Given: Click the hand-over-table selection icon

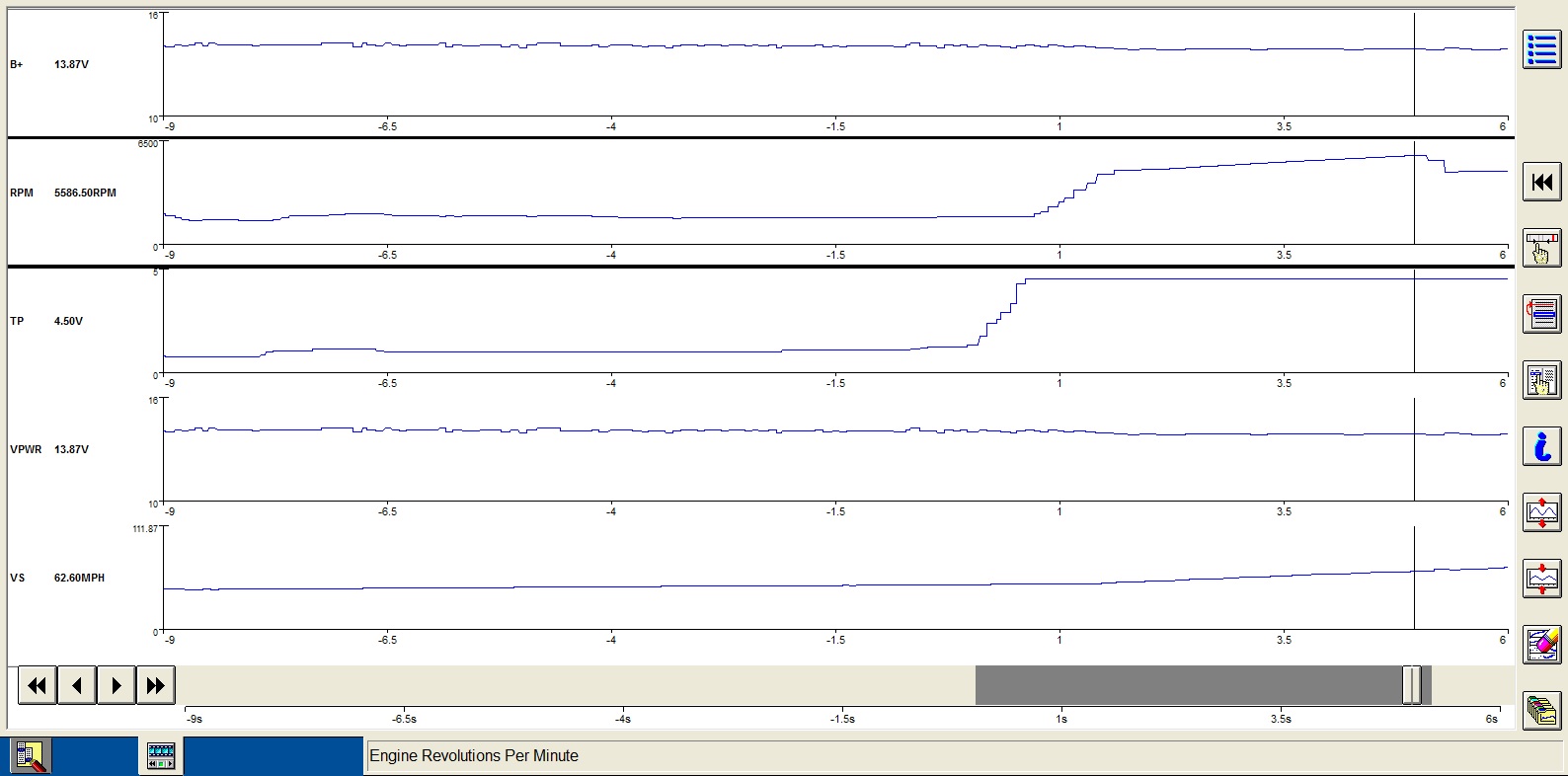Looking at the screenshot, I should tap(1541, 380).
